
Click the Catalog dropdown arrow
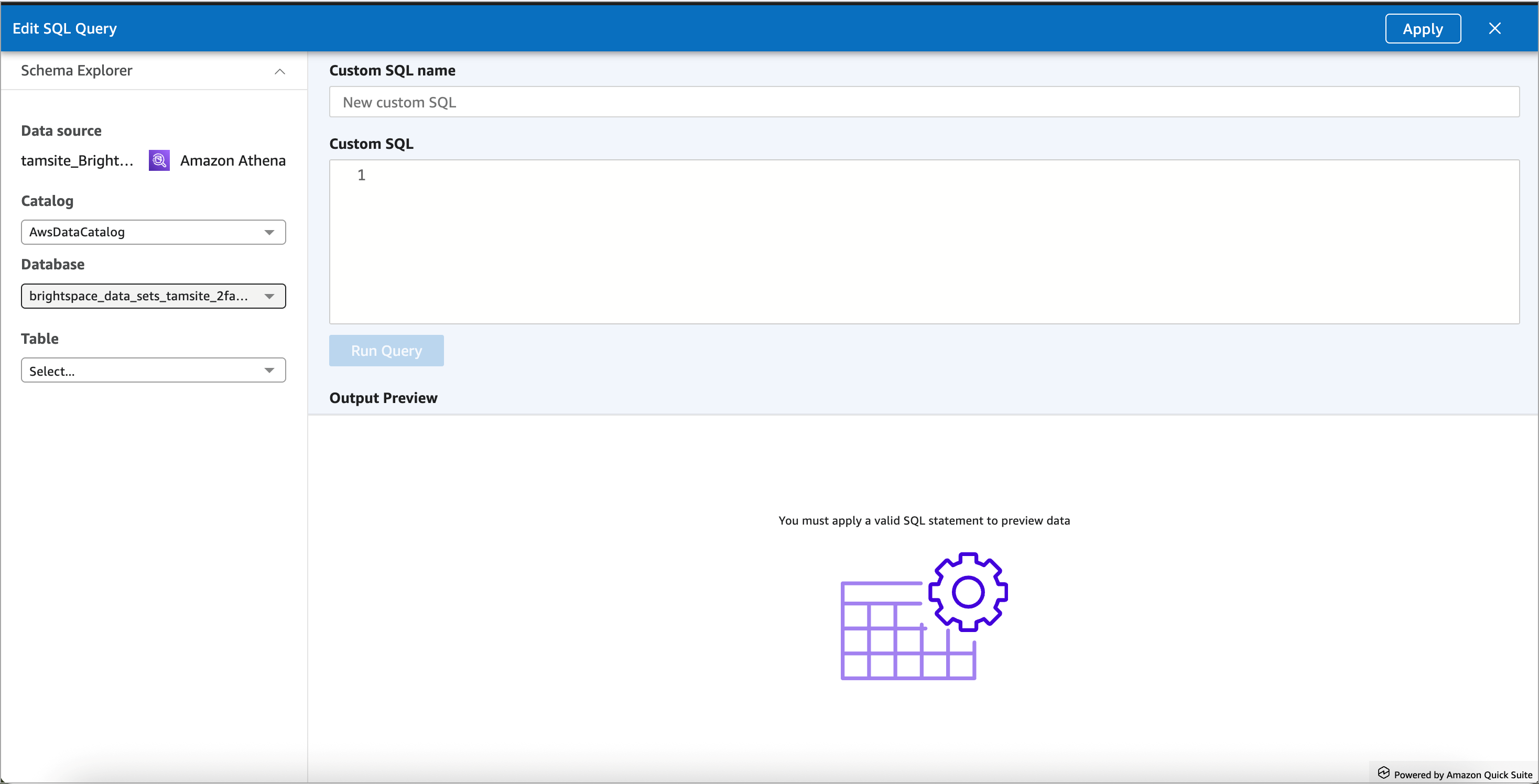[270, 232]
